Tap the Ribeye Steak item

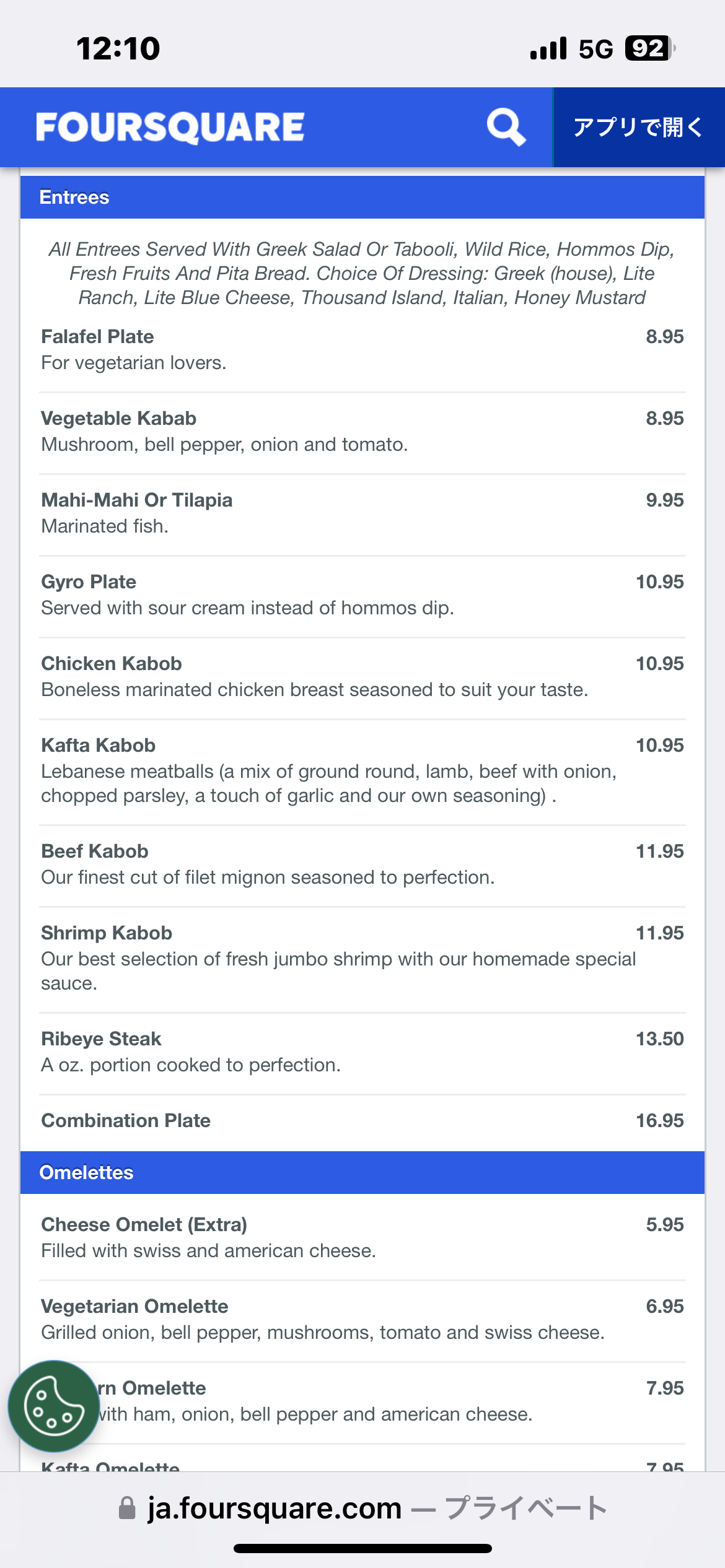coord(101,1039)
